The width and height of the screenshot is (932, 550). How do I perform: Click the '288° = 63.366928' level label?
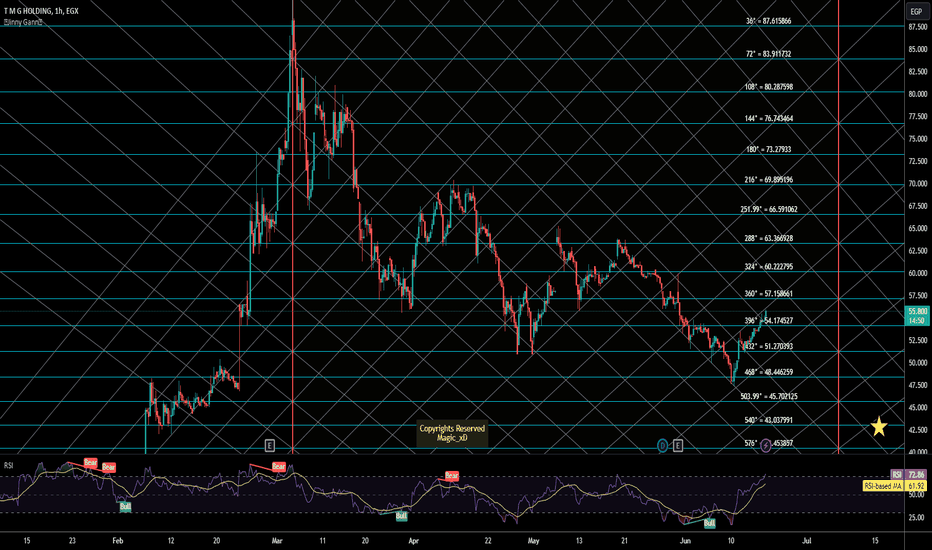pyautogui.click(x=769, y=238)
